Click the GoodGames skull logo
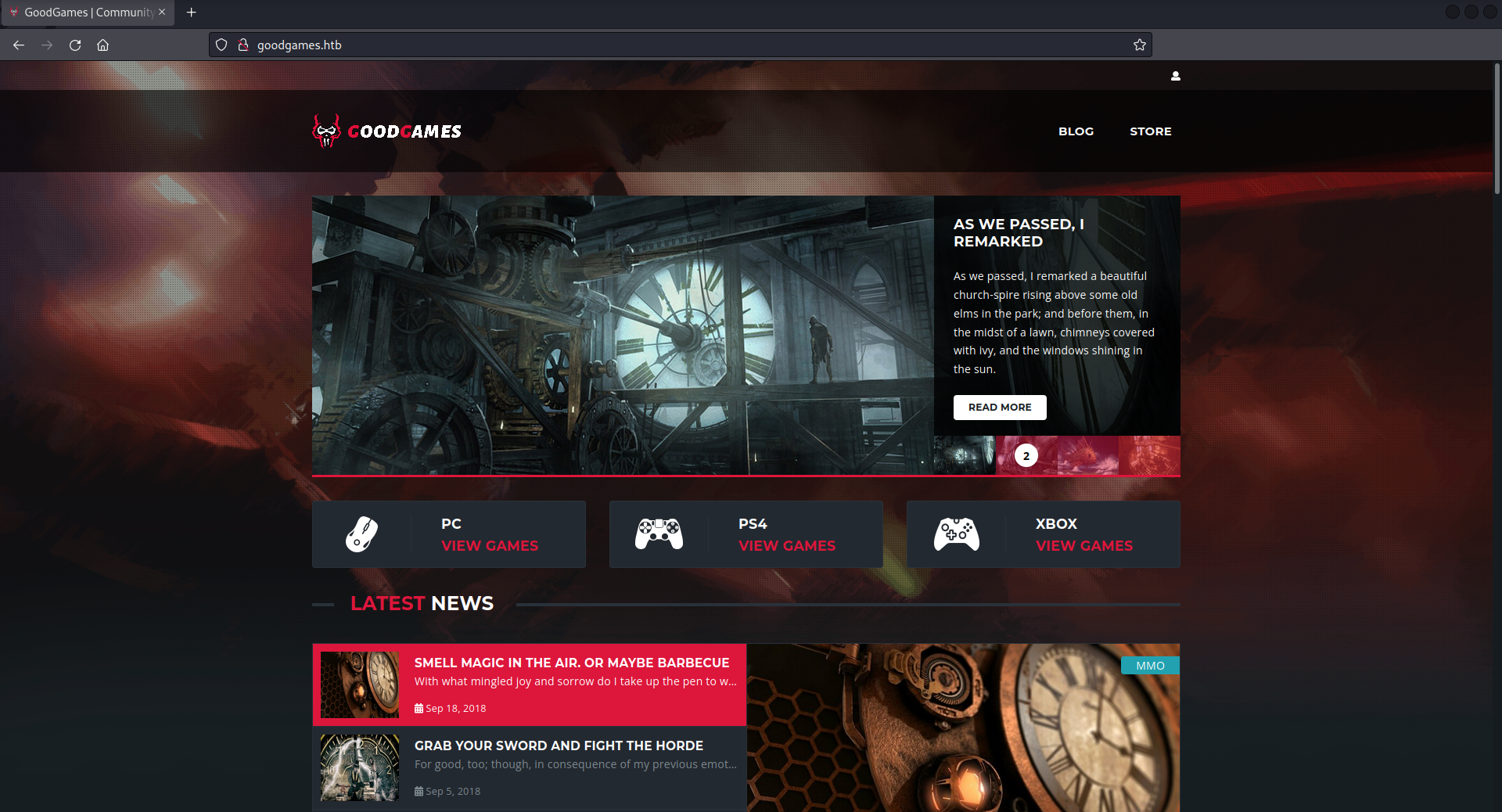 pyautogui.click(x=327, y=131)
